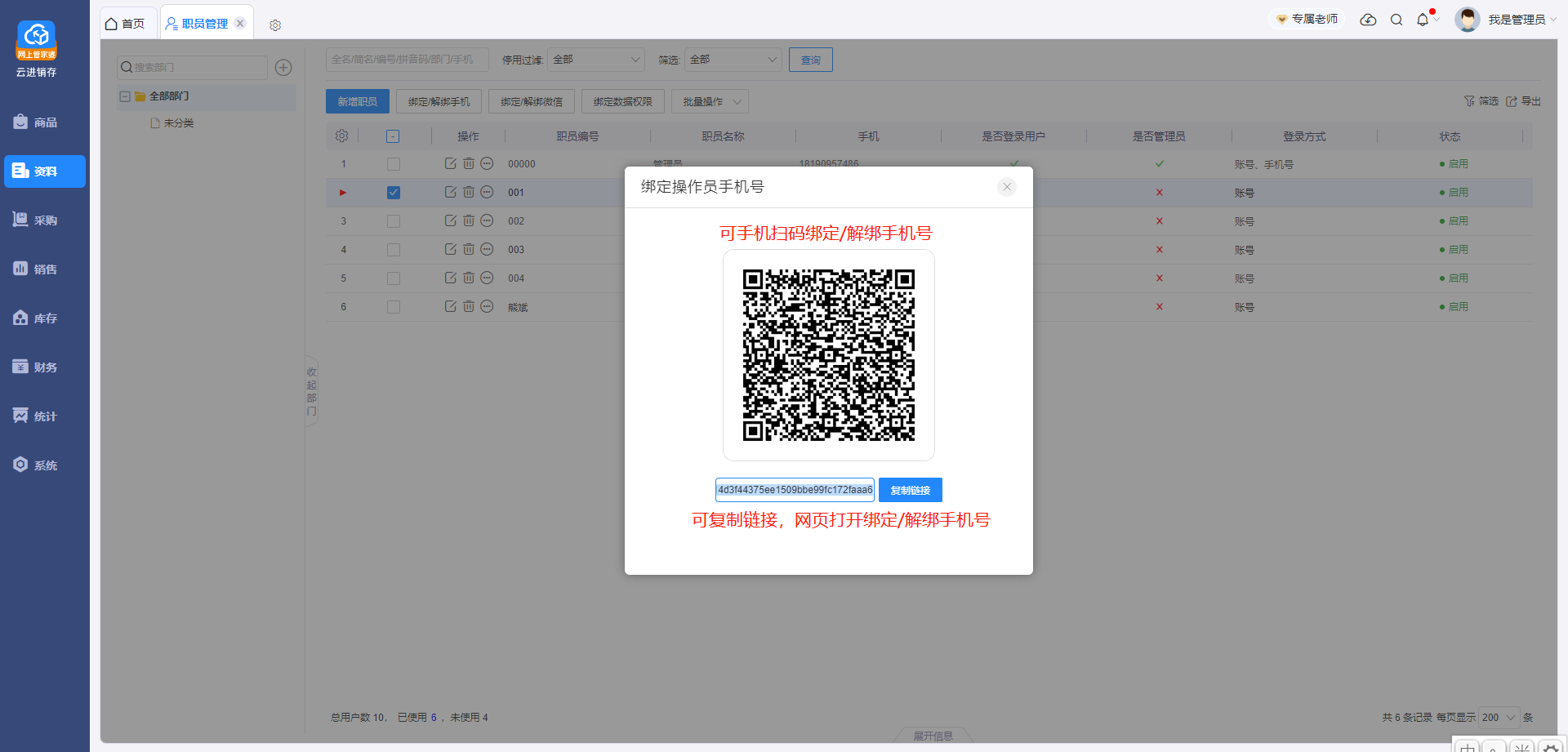
Task: Open the 筛选 filter icon at right
Action: [1481, 101]
